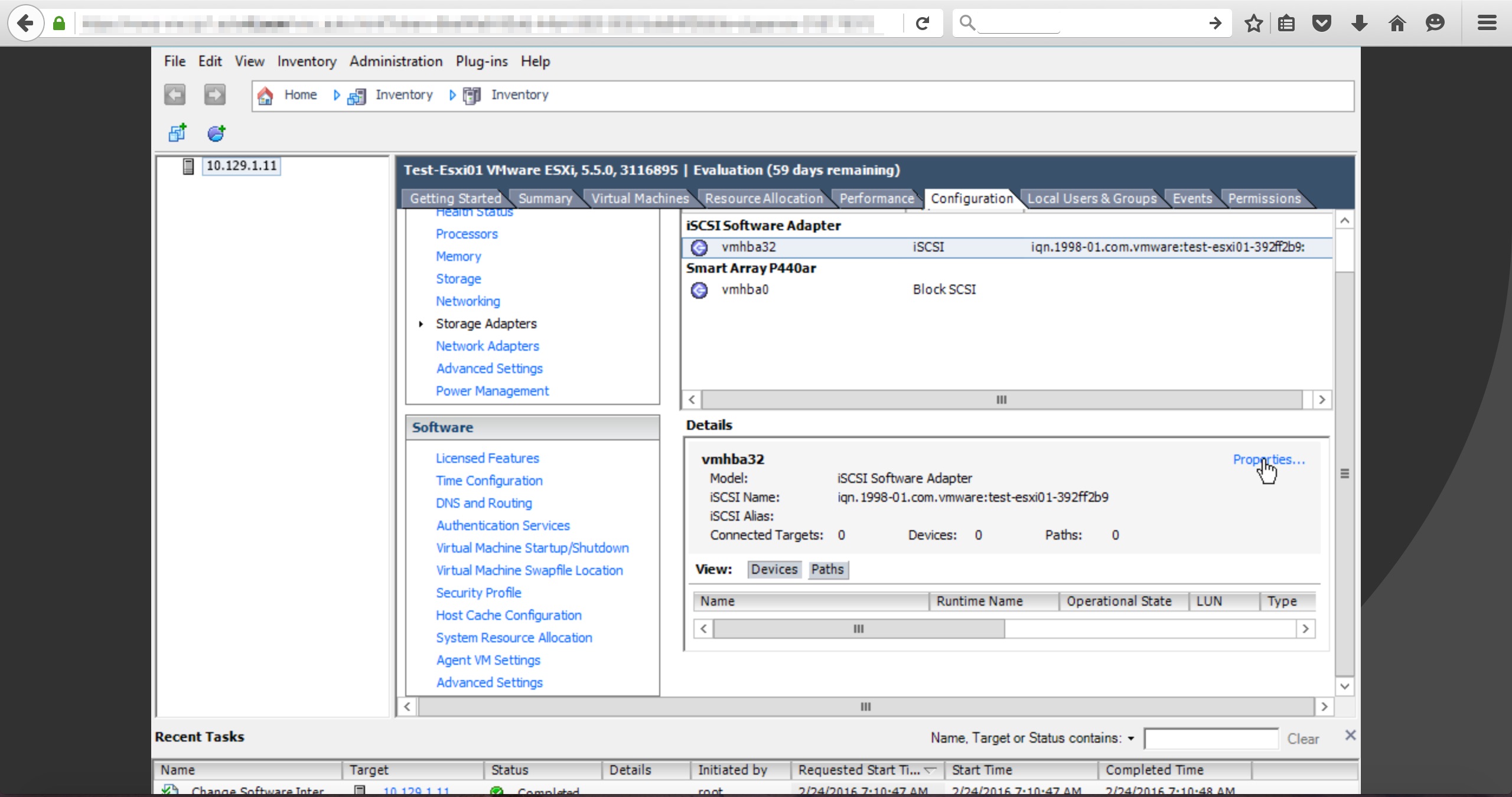Open the filter criteria dropdown in Recent Tasks
The height and width of the screenshot is (797, 1512).
1130,739
